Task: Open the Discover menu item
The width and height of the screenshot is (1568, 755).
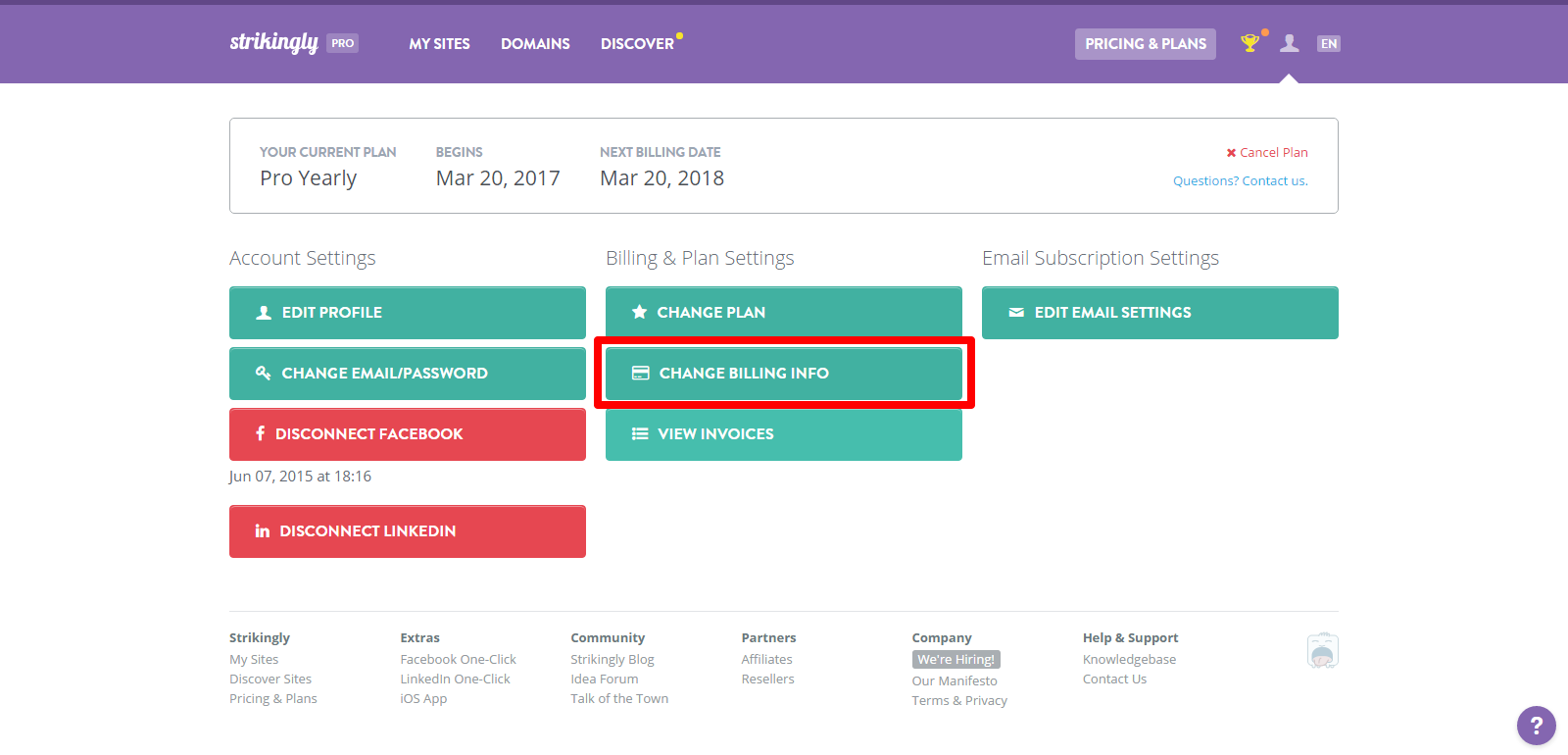Action: click(x=637, y=44)
